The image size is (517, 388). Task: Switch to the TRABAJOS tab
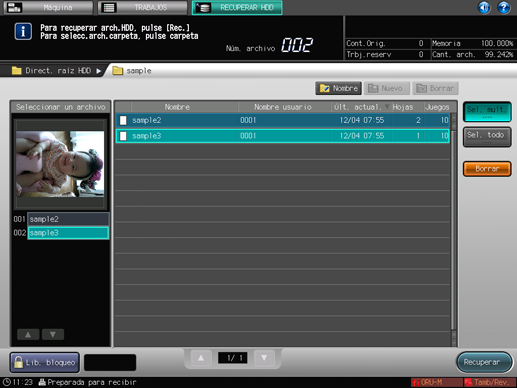click(143, 7)
